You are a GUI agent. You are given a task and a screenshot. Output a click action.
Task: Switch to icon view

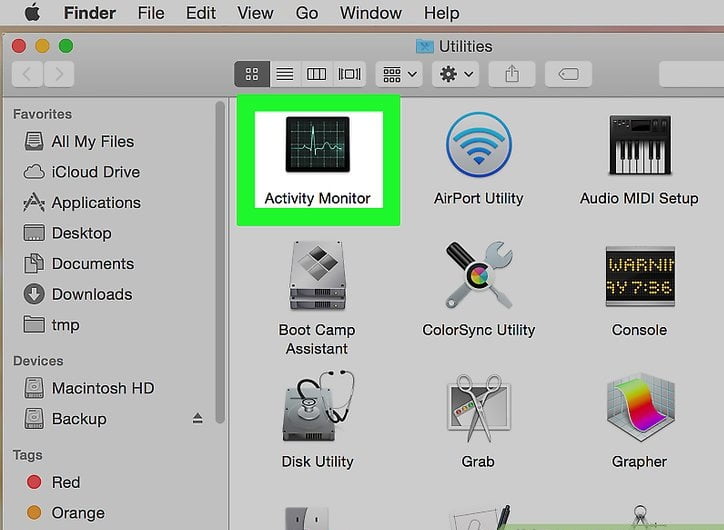[252, 74]
